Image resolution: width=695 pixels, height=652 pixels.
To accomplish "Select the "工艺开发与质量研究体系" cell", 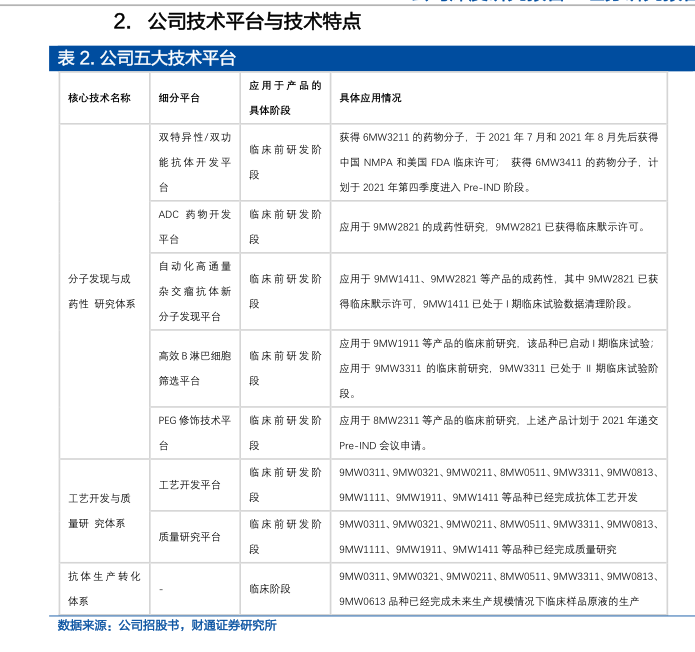I will pyautogui.click(x=99, y=510).
